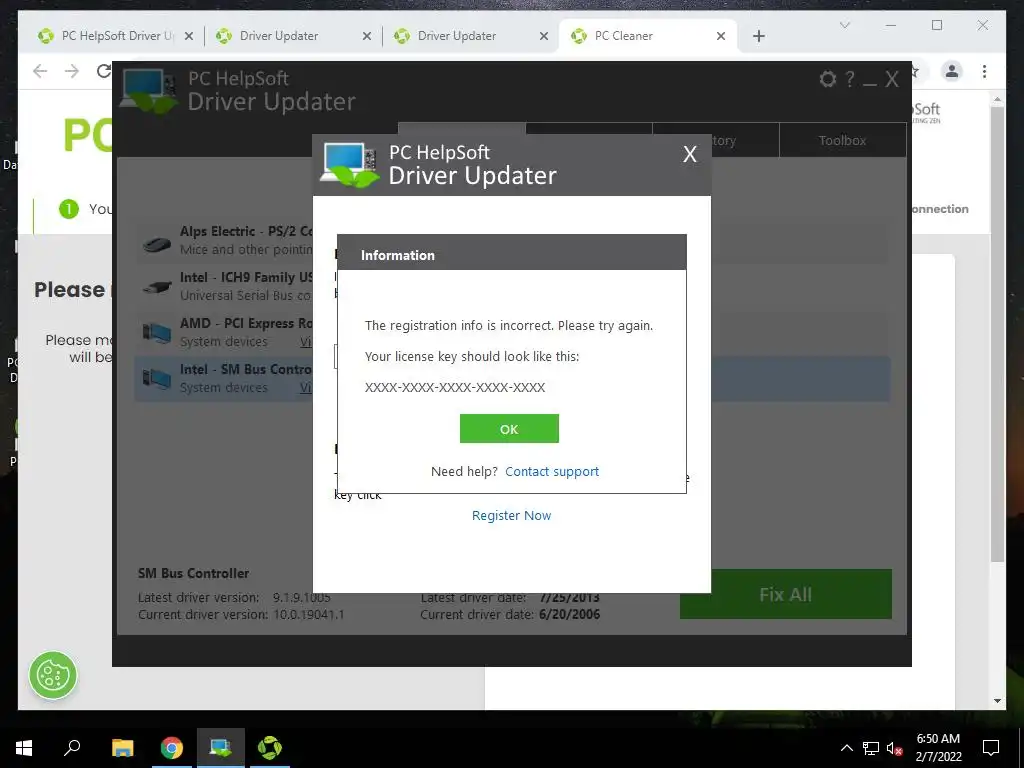Click the Fix All button

[x=786, y=594]
